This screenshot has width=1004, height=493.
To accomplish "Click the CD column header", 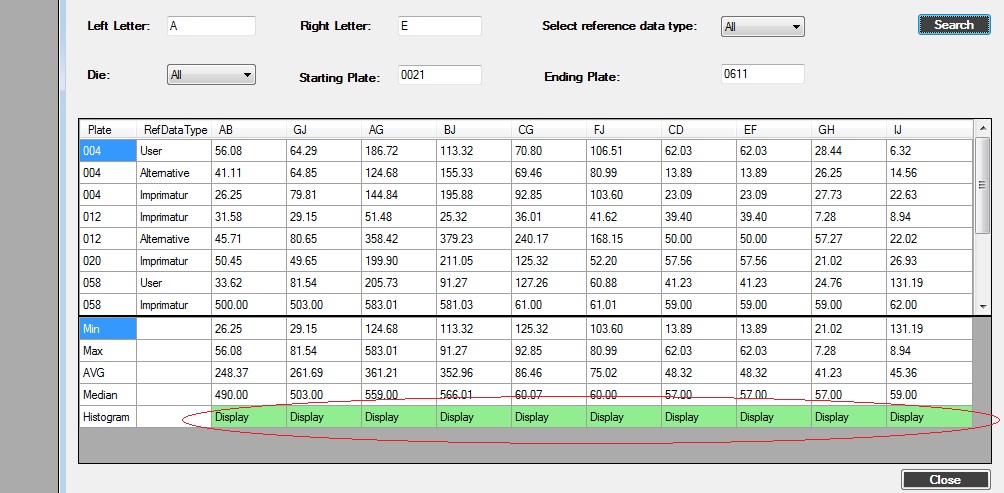I will pyautogui.click(x=699, y=130).
